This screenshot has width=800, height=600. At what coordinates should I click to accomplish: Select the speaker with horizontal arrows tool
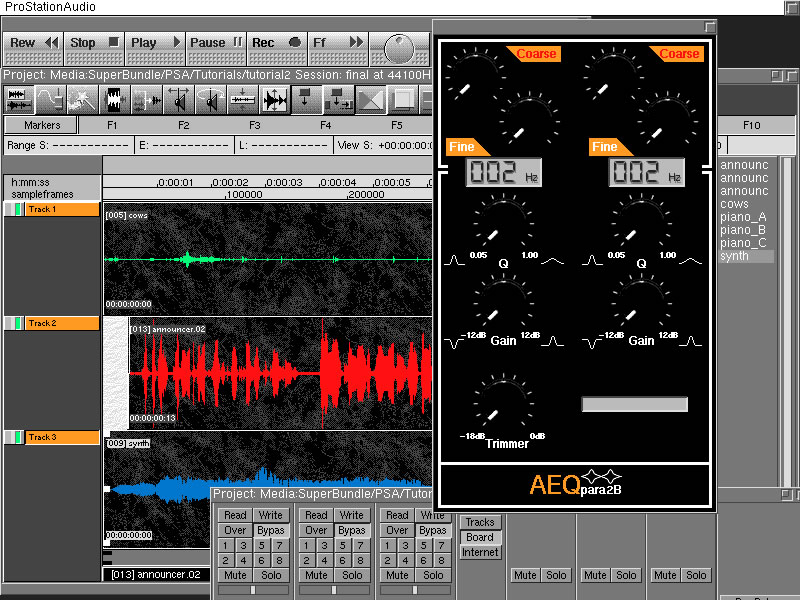[x=179, y=99]
